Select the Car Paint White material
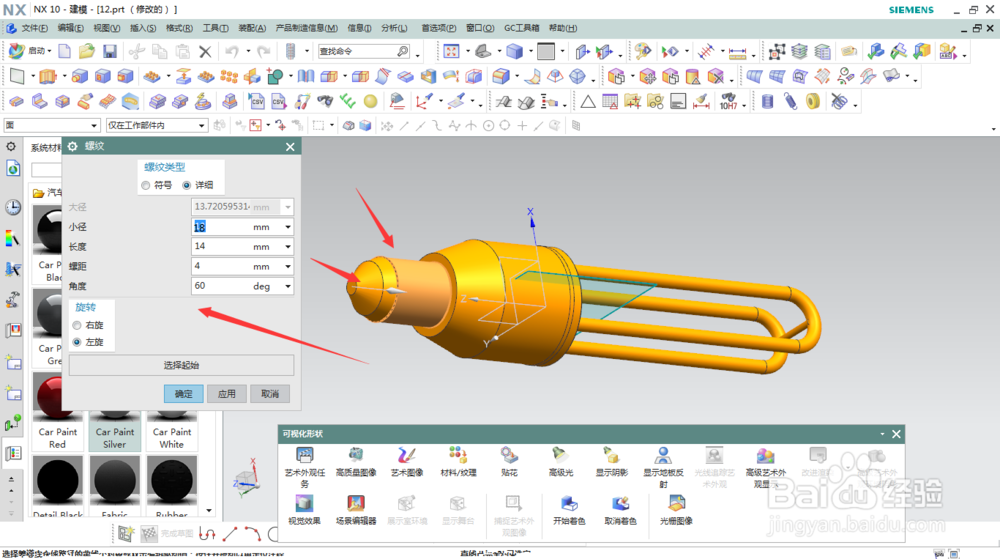 click(x=172, y=432)
